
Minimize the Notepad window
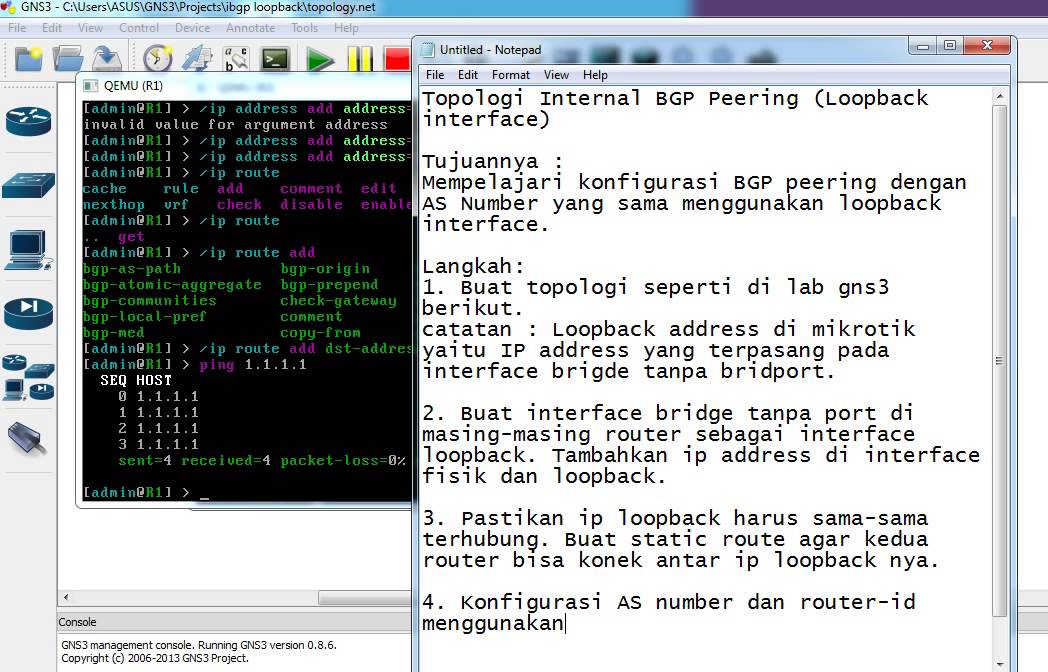point(923,46)
